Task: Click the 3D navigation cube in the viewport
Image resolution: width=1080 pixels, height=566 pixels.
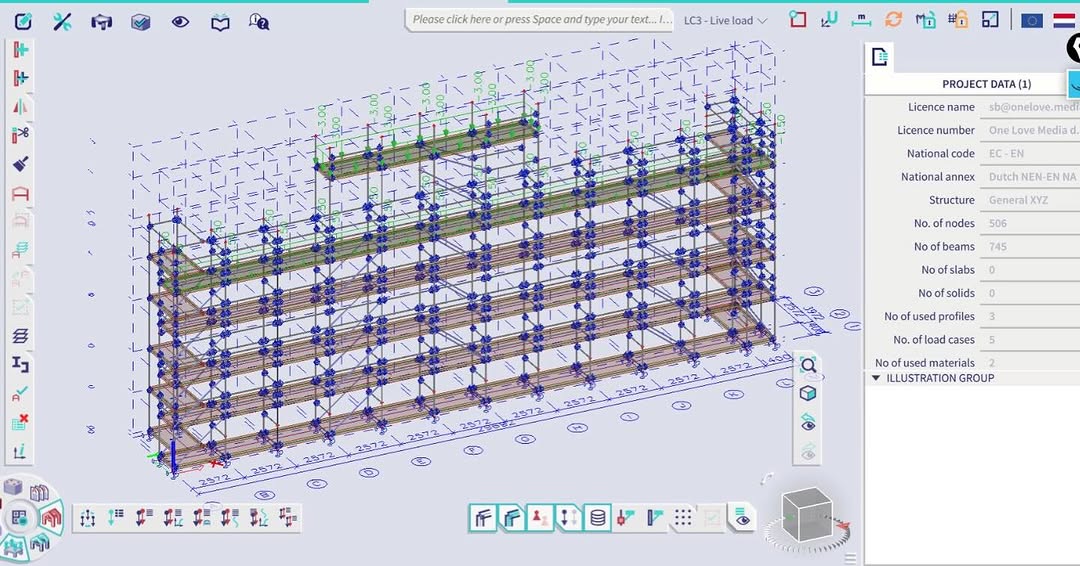Action: [807, 515]
